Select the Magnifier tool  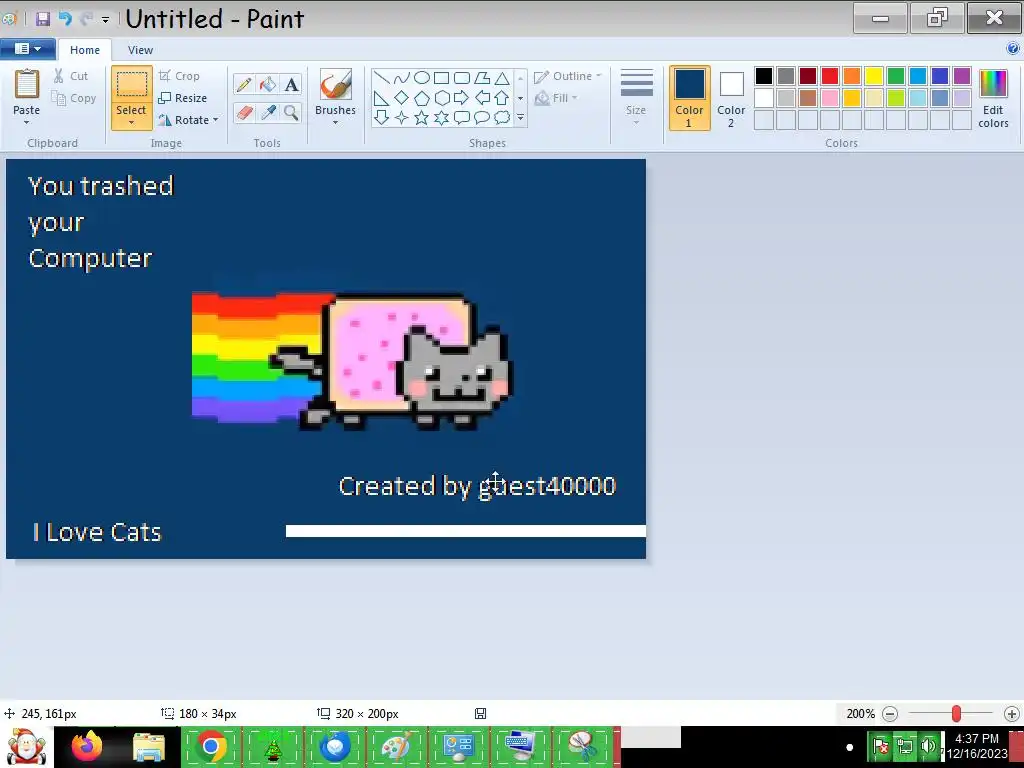click(x=291, y=112)
